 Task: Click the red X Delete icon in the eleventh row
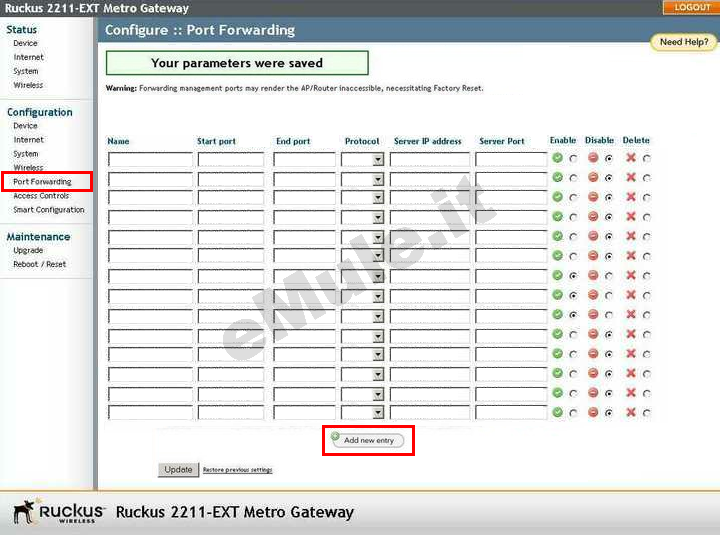pos(631,354)
